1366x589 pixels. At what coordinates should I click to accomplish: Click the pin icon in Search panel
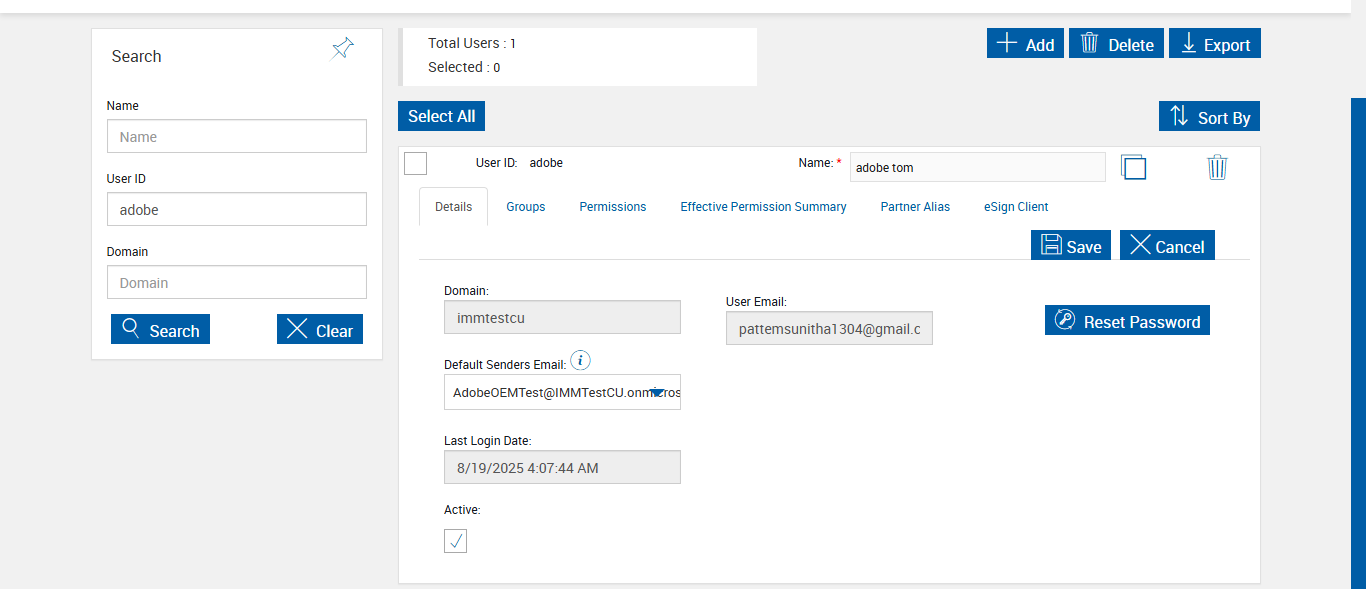(x=343, y=48)
